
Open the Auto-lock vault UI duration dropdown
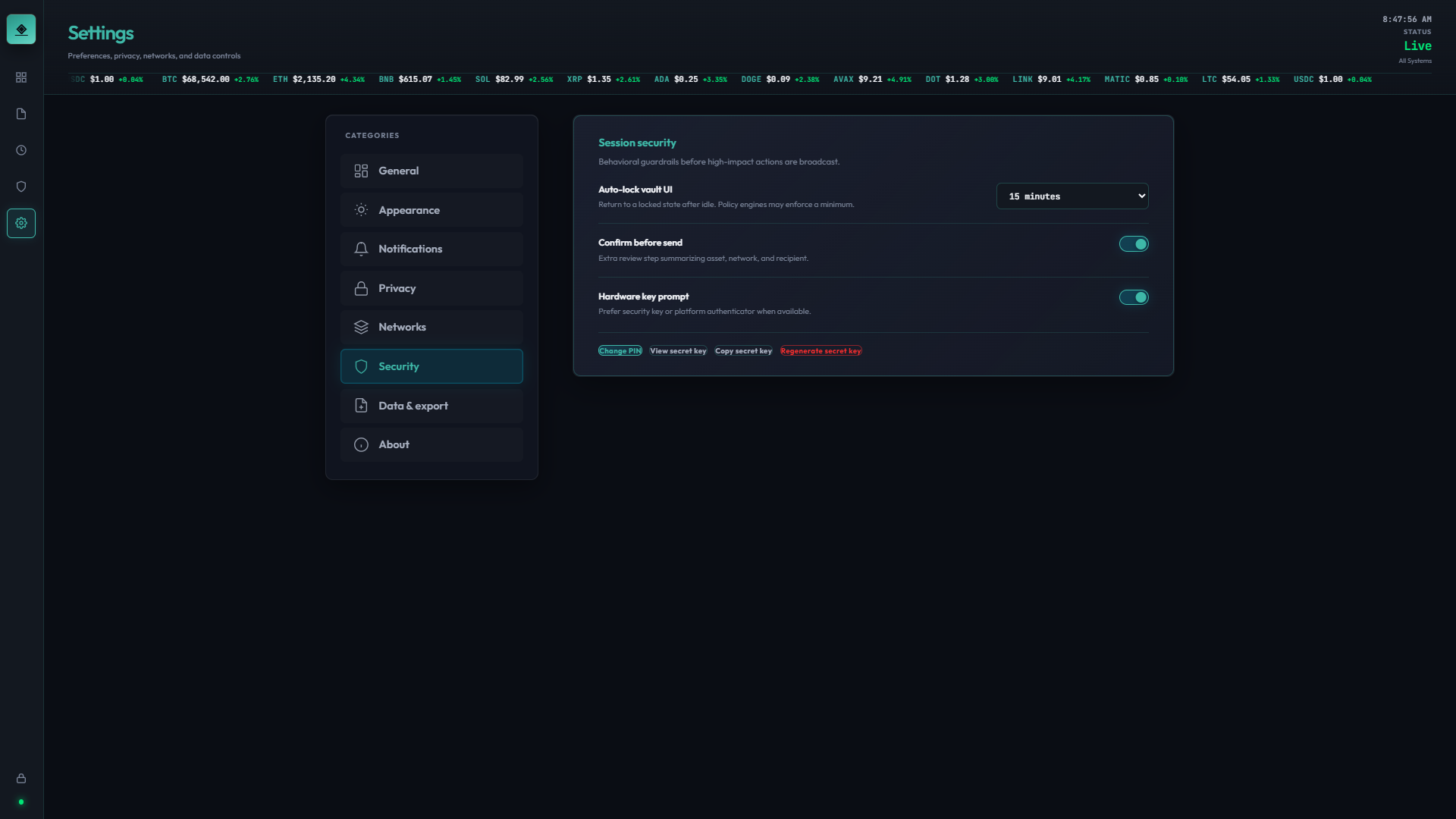(x=1072, y=196)
